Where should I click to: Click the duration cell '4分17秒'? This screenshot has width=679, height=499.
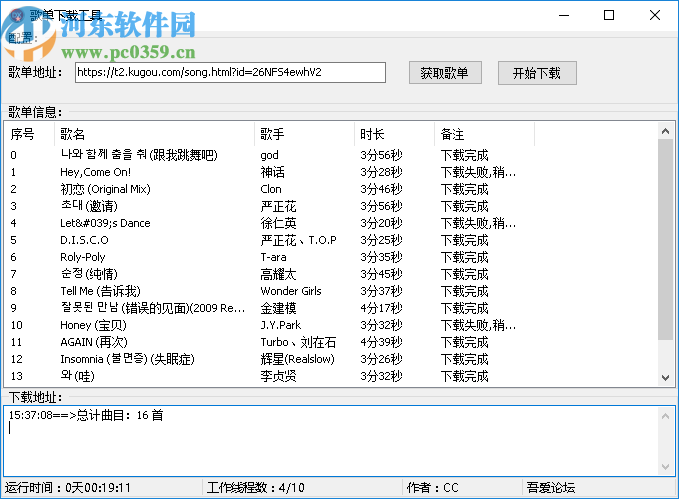click(x=382, y=308)
